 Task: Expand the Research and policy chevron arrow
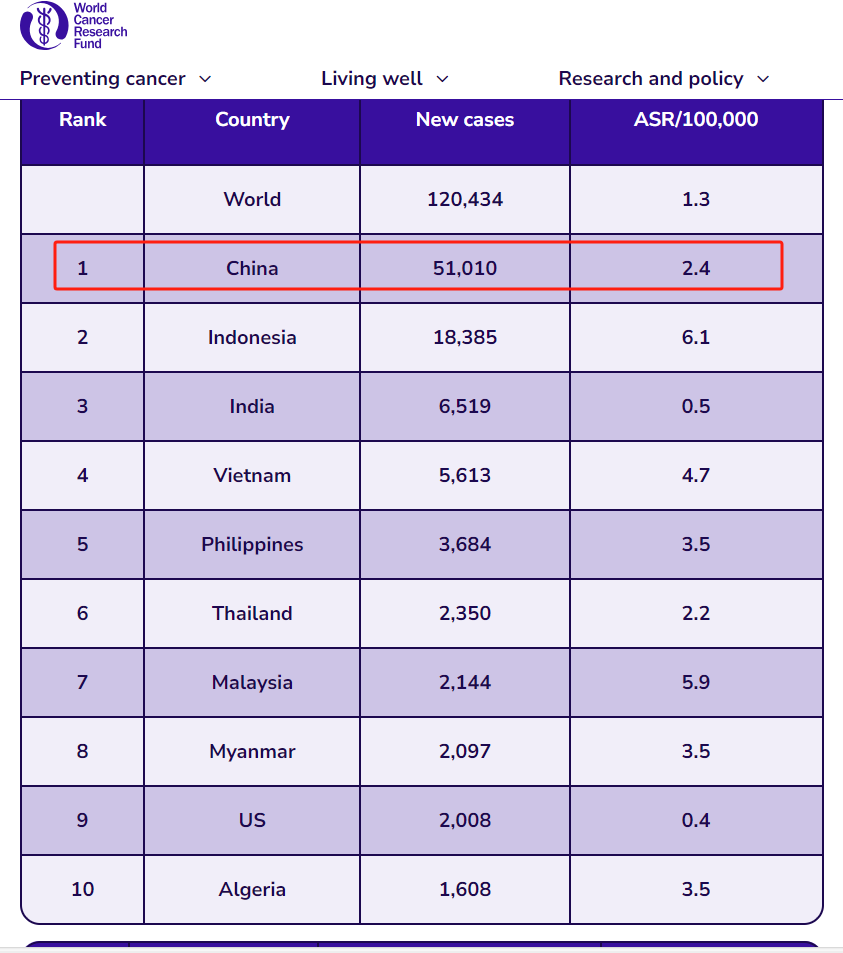click(763, 79)
